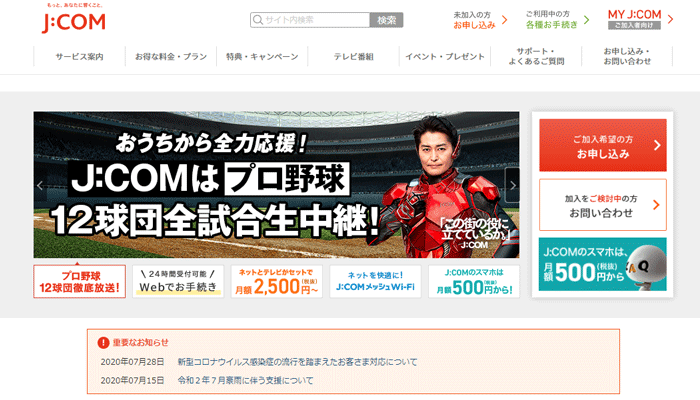Click 加入をご検討中の方 お問い合わせ button
Image resolution: width=700 pixels, height=400 pixels.
(603, 205)
